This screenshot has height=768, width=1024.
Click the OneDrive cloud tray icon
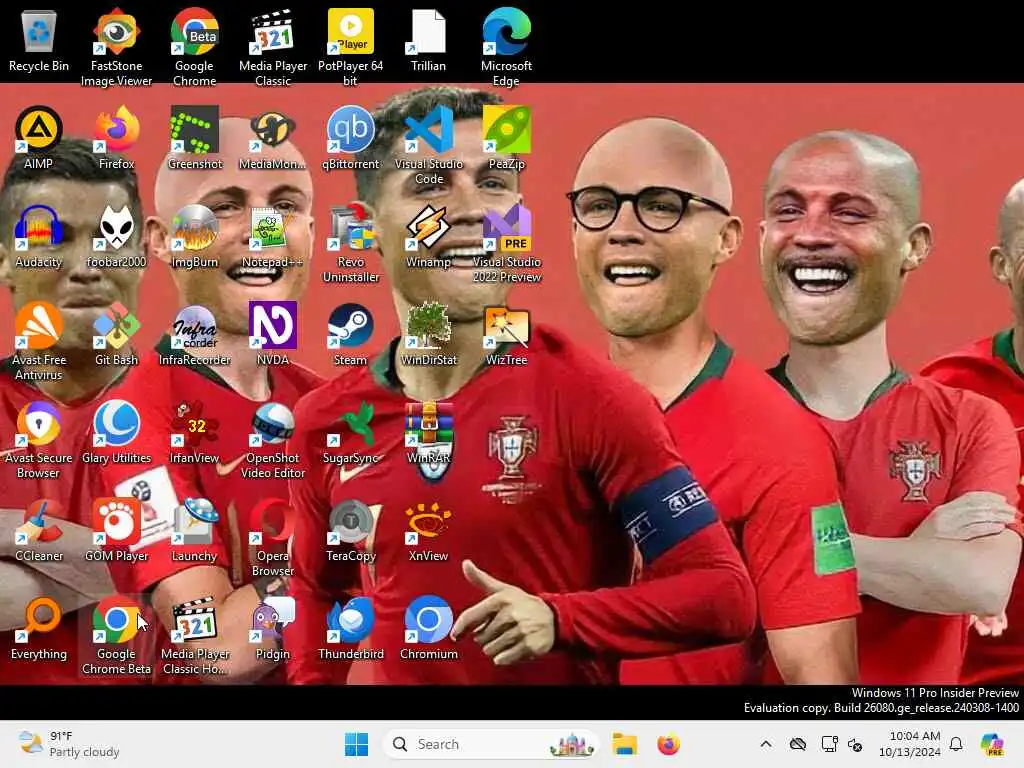pyautogui.click(x=798, y=744)
